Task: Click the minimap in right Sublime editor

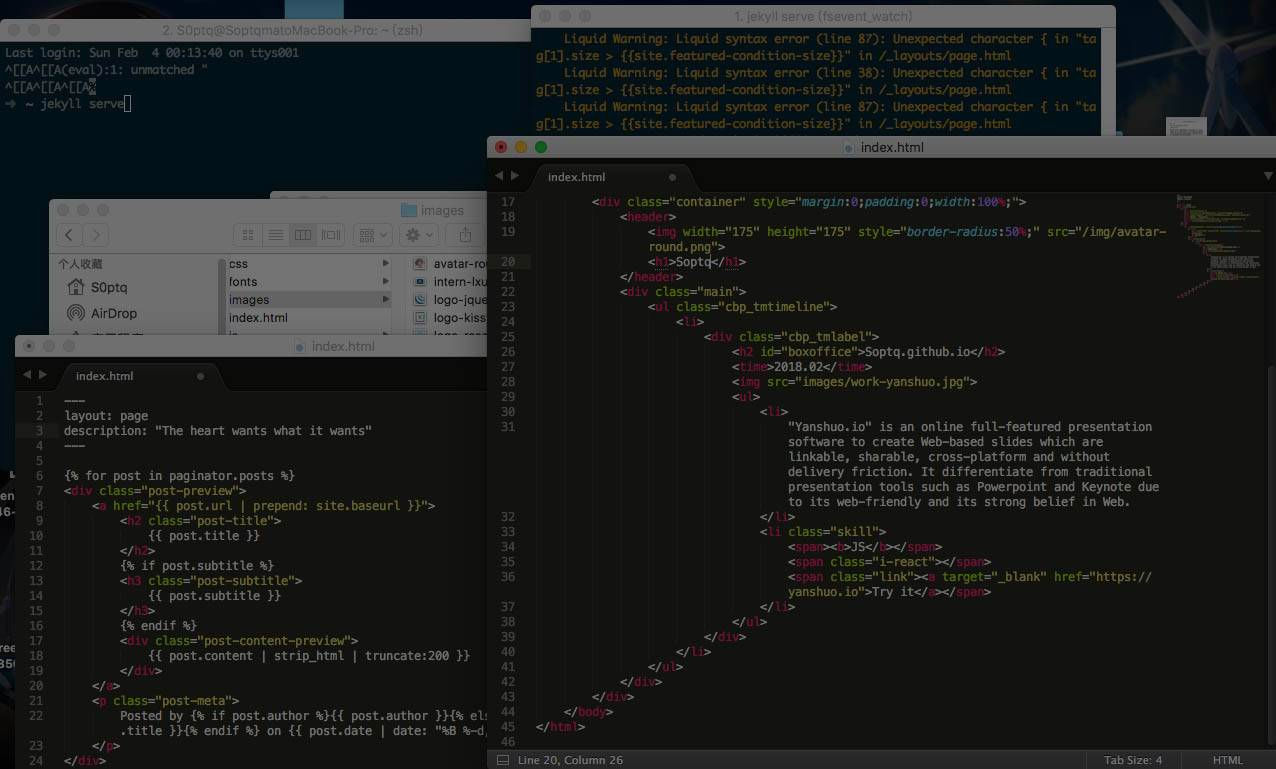Action: point(1208,240)
